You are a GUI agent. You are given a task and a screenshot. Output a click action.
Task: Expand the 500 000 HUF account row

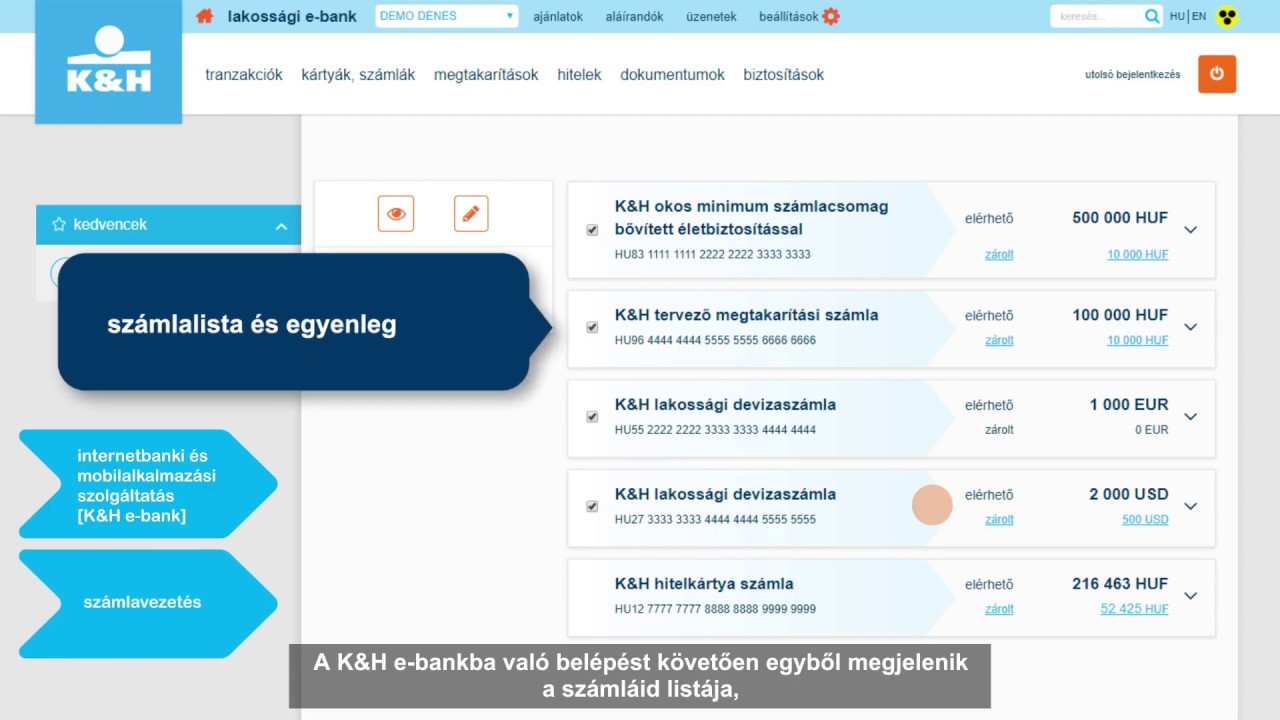pos(1190,230)
